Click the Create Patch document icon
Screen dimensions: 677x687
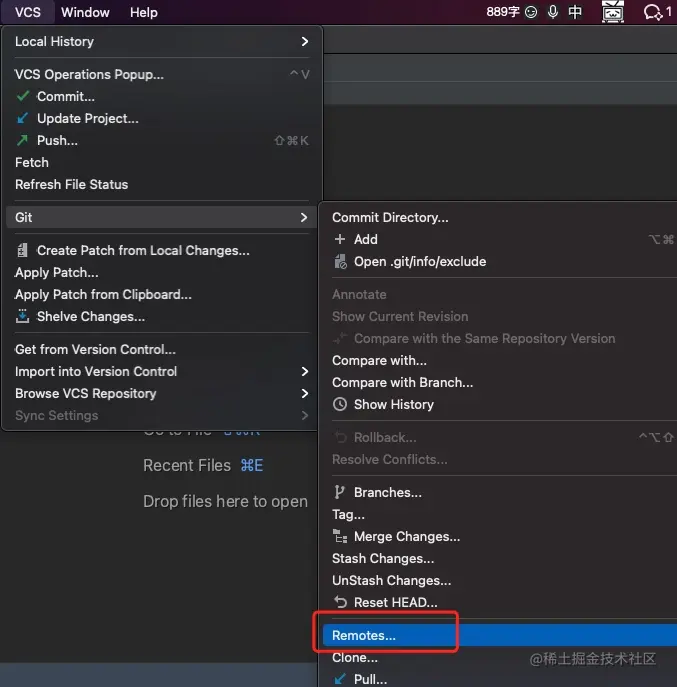[22, 250]
